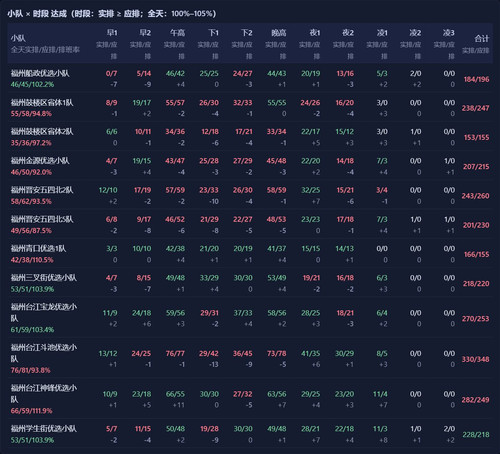Click the 下2 column header
The width and height of the screenshot is (500, 454).
(x=247, y=33)
